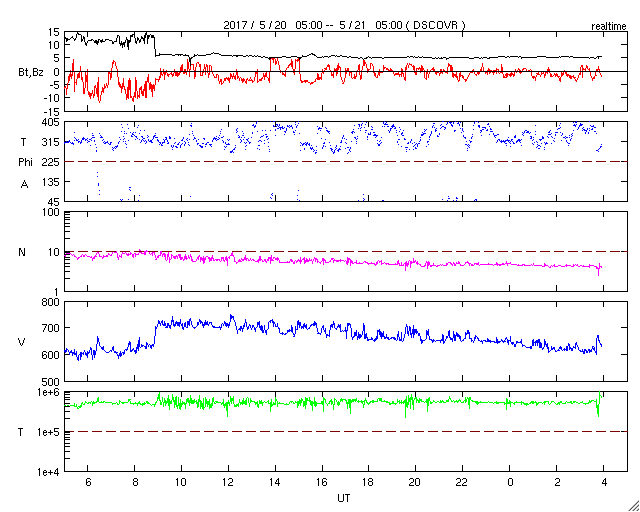Screen dimensions: 640x512
Task: Click the '700' tick on velocity axis
Action: 53,328
